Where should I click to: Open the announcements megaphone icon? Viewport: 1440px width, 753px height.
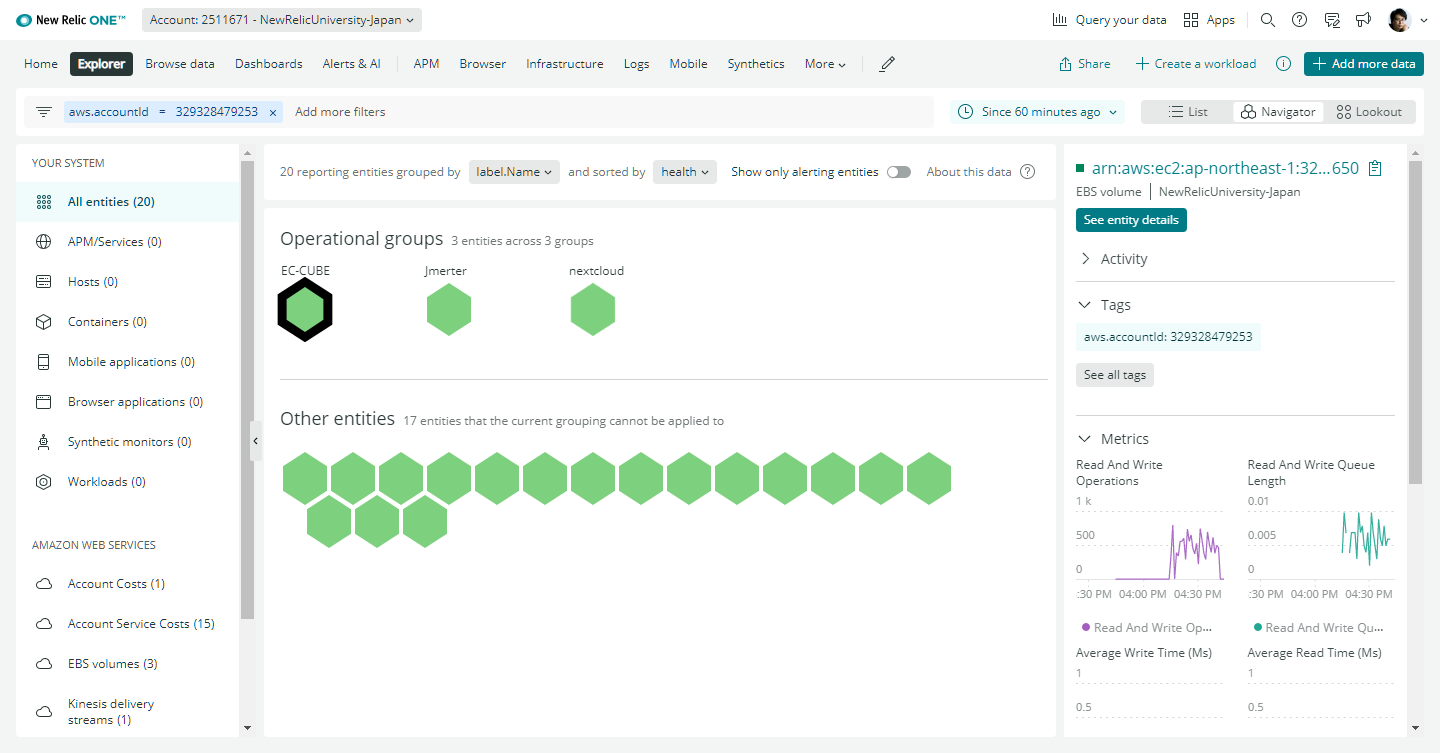pos(1363,20)
